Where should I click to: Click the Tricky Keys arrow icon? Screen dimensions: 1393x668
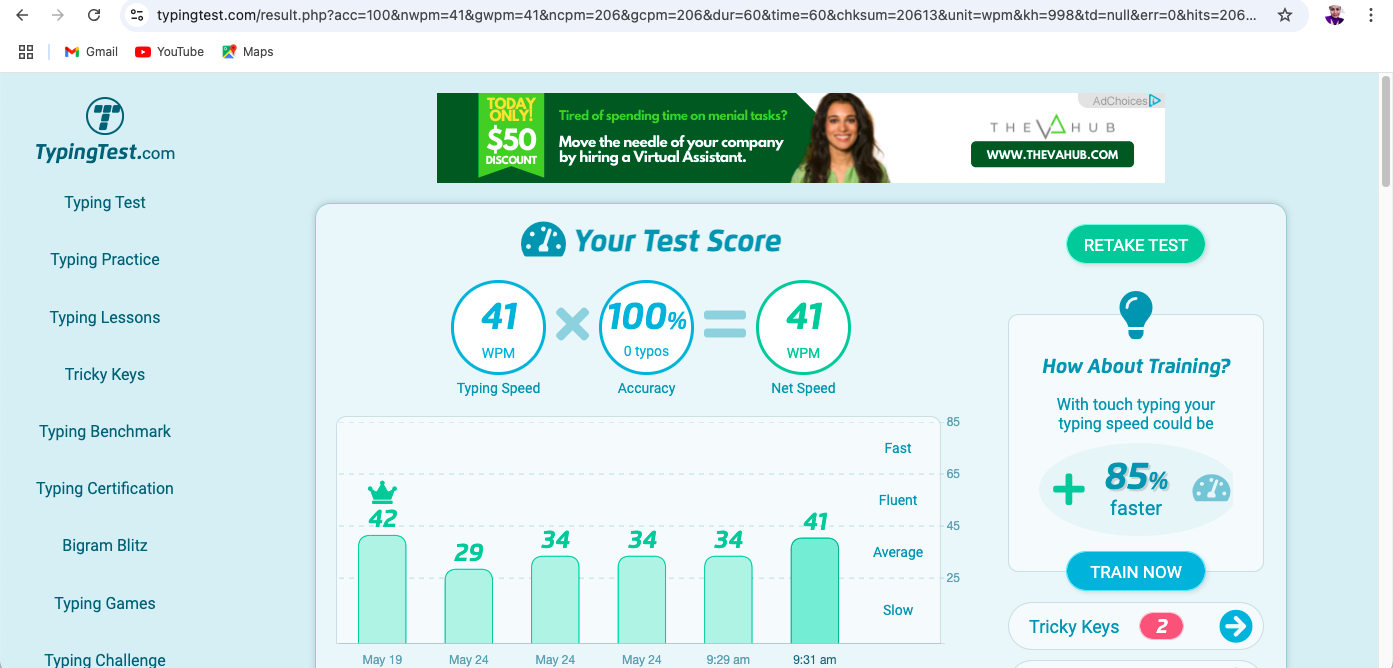pyautogui.click(x=1236, y=627)
